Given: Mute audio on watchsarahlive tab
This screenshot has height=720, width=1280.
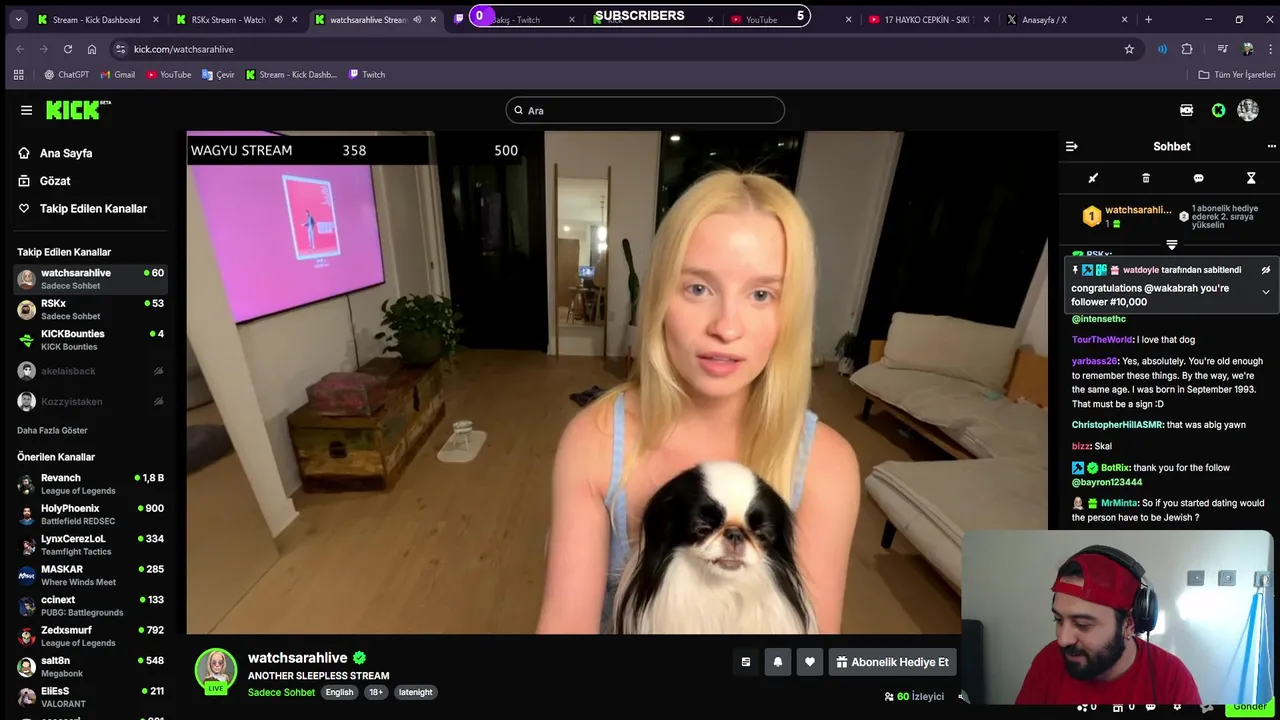Looking at the screenshot, I should 417,19.
